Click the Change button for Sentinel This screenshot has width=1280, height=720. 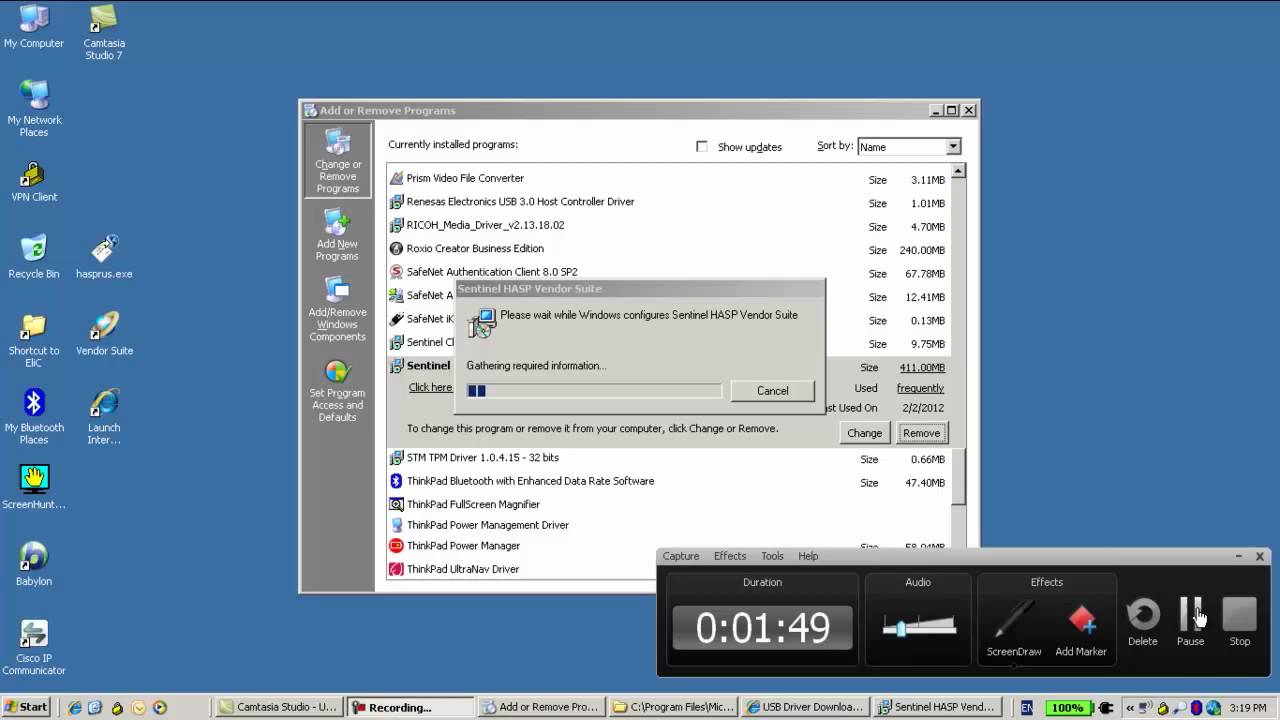point(864,433)
